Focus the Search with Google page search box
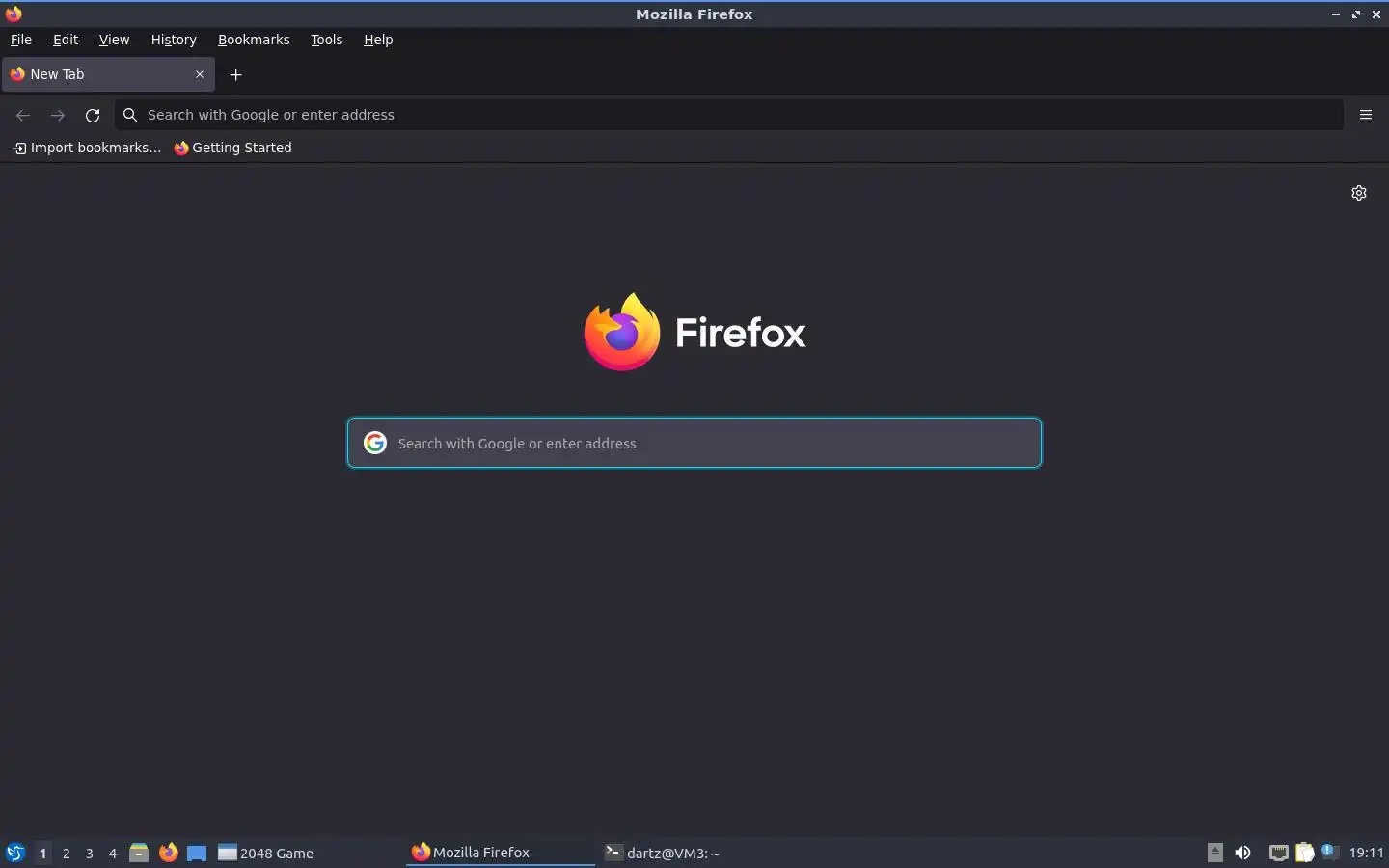Viewport: 1389px width, 868px height. click(x=694, y=443)
